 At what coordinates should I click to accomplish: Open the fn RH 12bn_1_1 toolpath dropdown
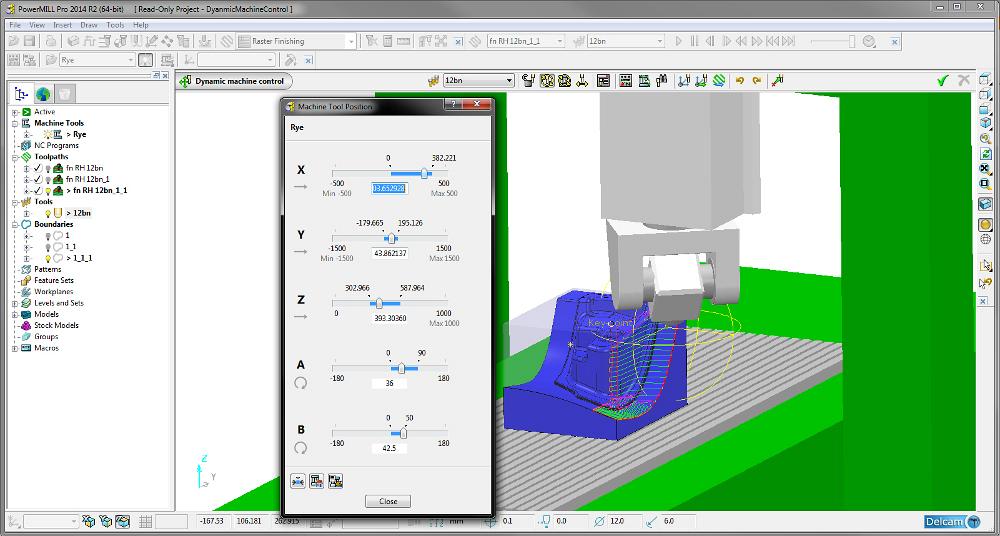coord(560,41)
